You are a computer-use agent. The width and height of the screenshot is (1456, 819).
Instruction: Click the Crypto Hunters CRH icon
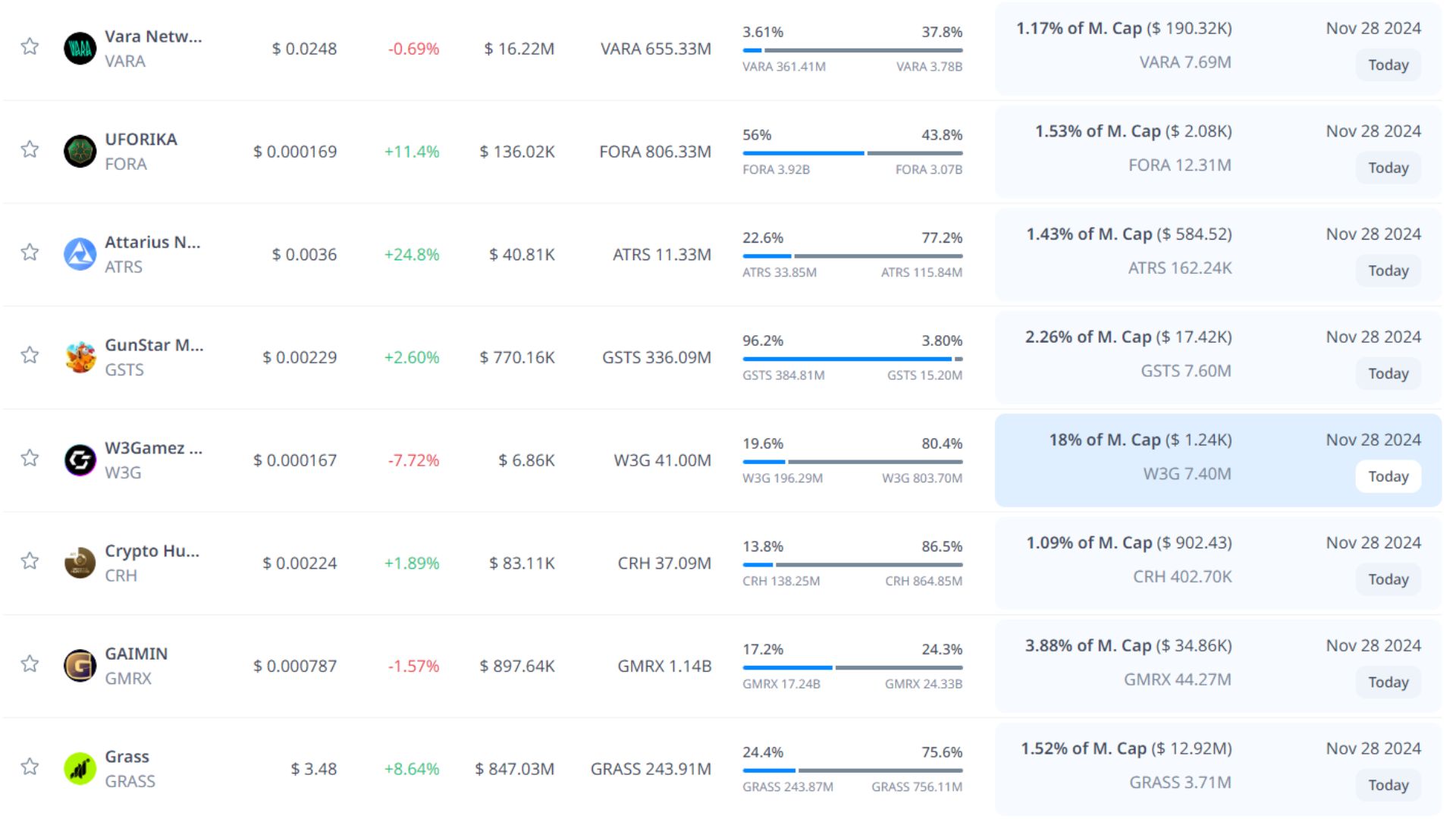[x=80, y=563]
